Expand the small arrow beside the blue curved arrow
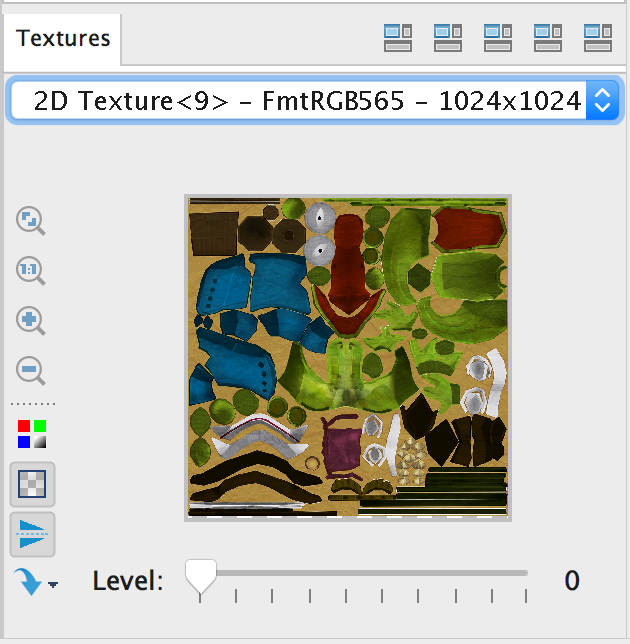Image resolution: width=630 pixels, height=644 pixels. (x=52, y=584)
